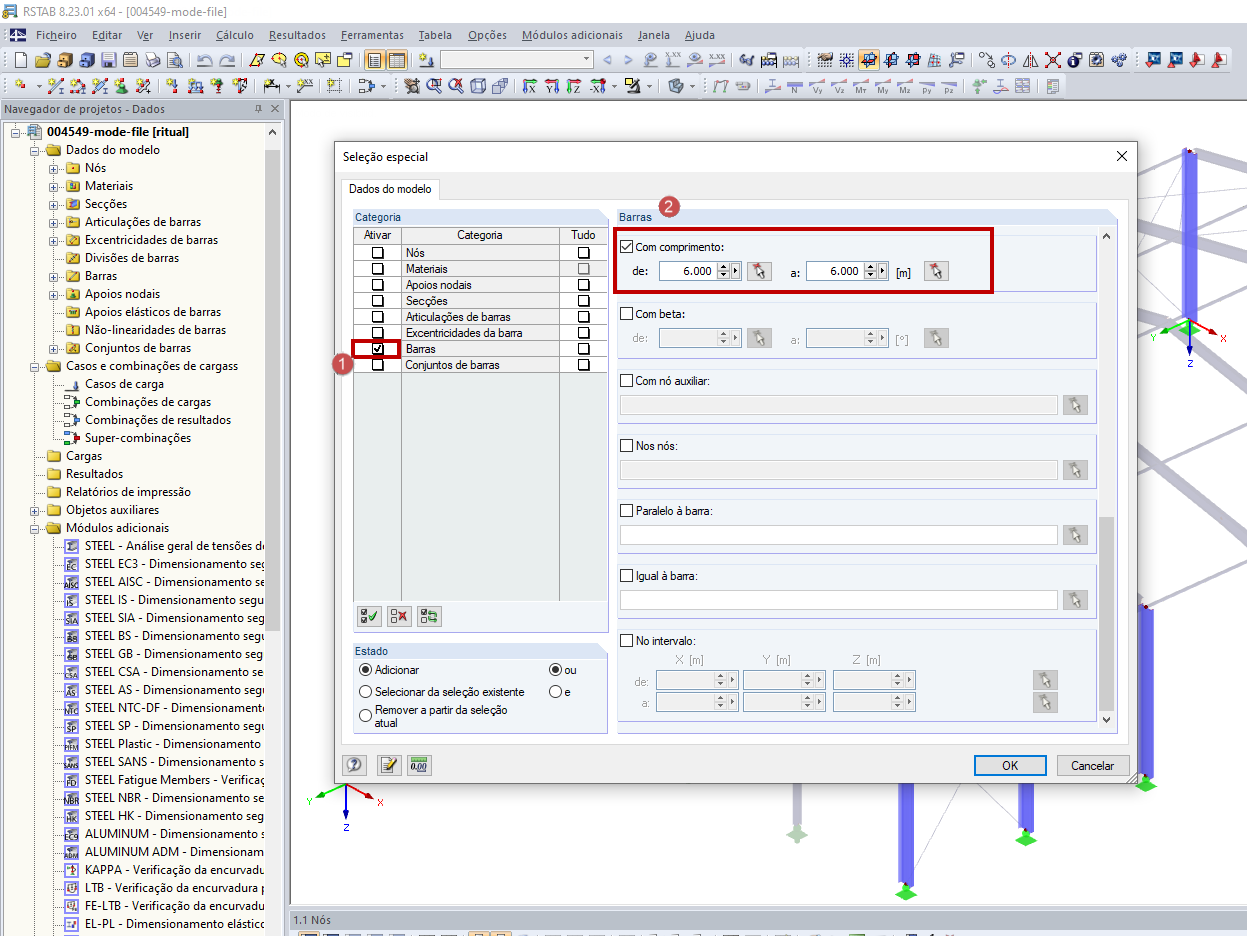The width and height of the screenshot is (1247, 936).
Task: Expand the Apoios nodais tree node
Action: (54, 294)
